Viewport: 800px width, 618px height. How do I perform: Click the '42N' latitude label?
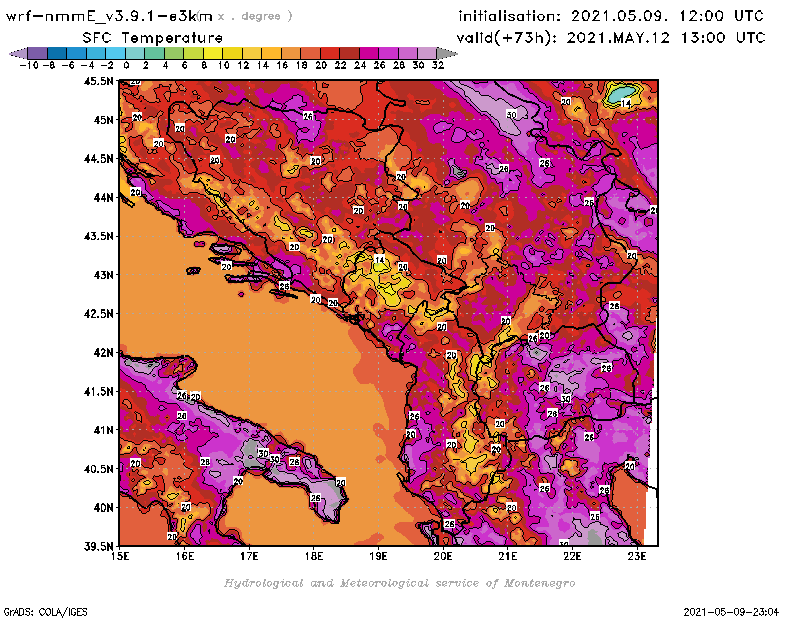point(103,353)
